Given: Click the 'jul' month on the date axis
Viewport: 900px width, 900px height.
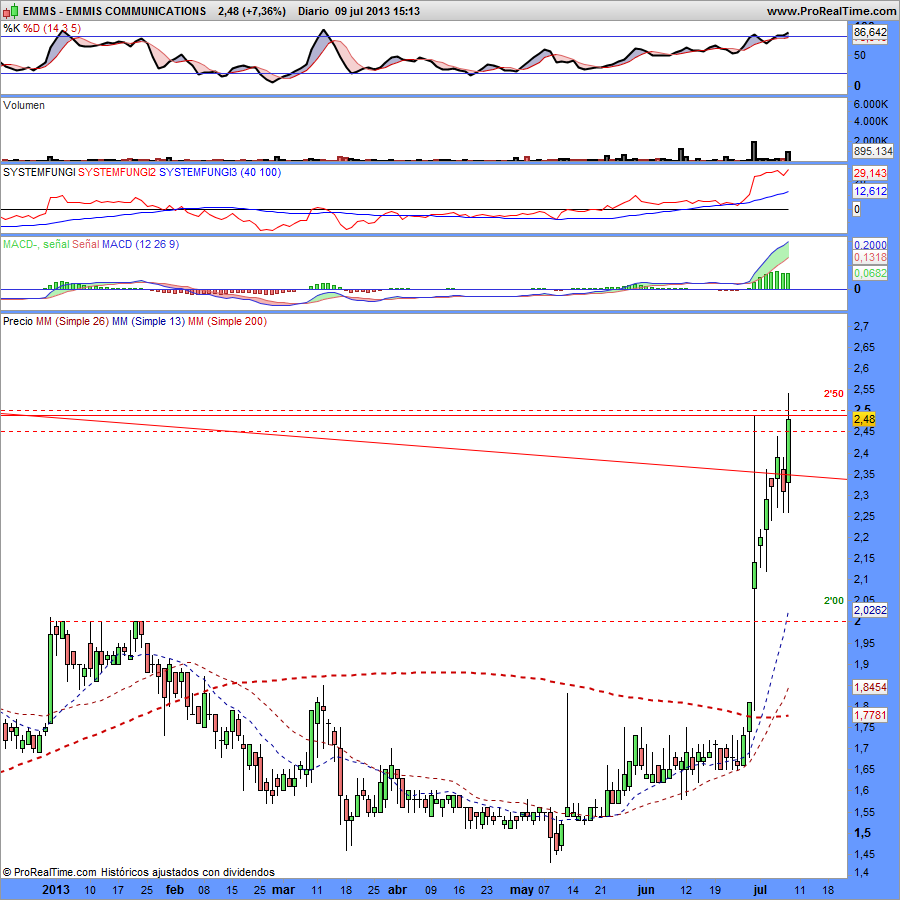Looking at the screenshot, I should 760,890.
